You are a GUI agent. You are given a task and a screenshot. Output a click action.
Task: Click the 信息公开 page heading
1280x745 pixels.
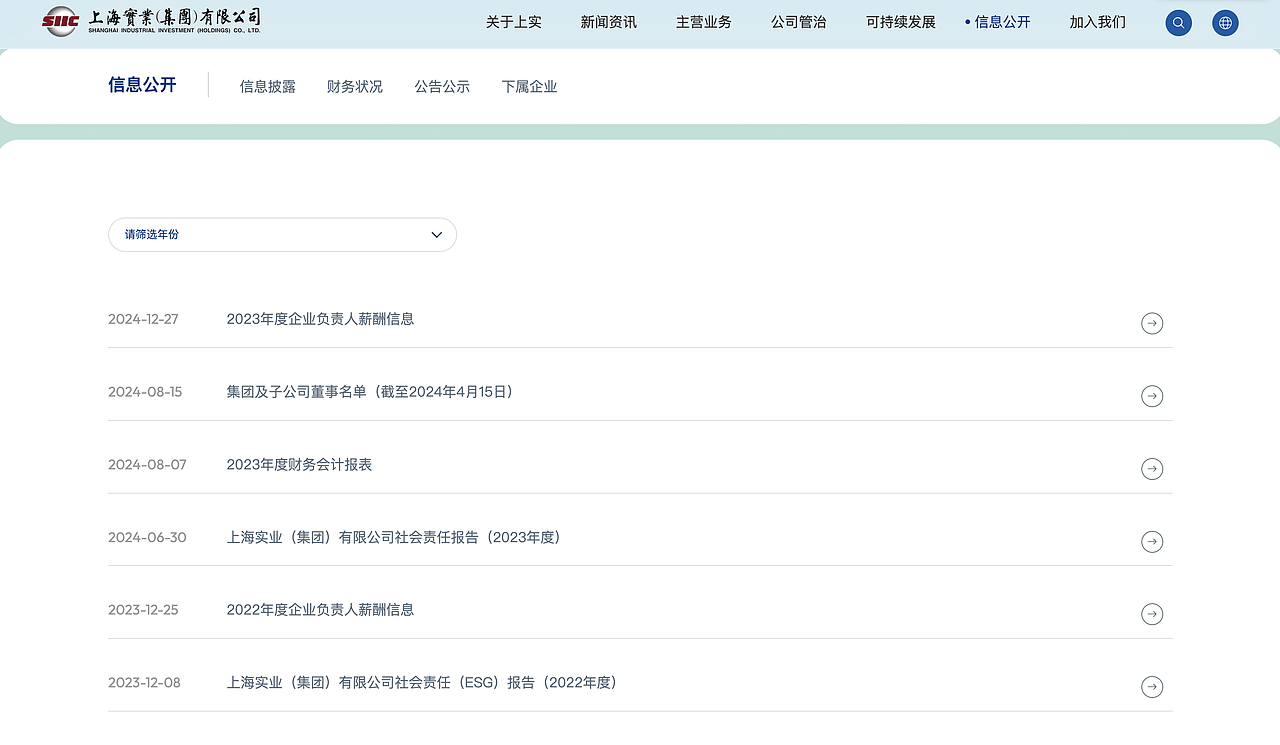(x=142, y=85)
